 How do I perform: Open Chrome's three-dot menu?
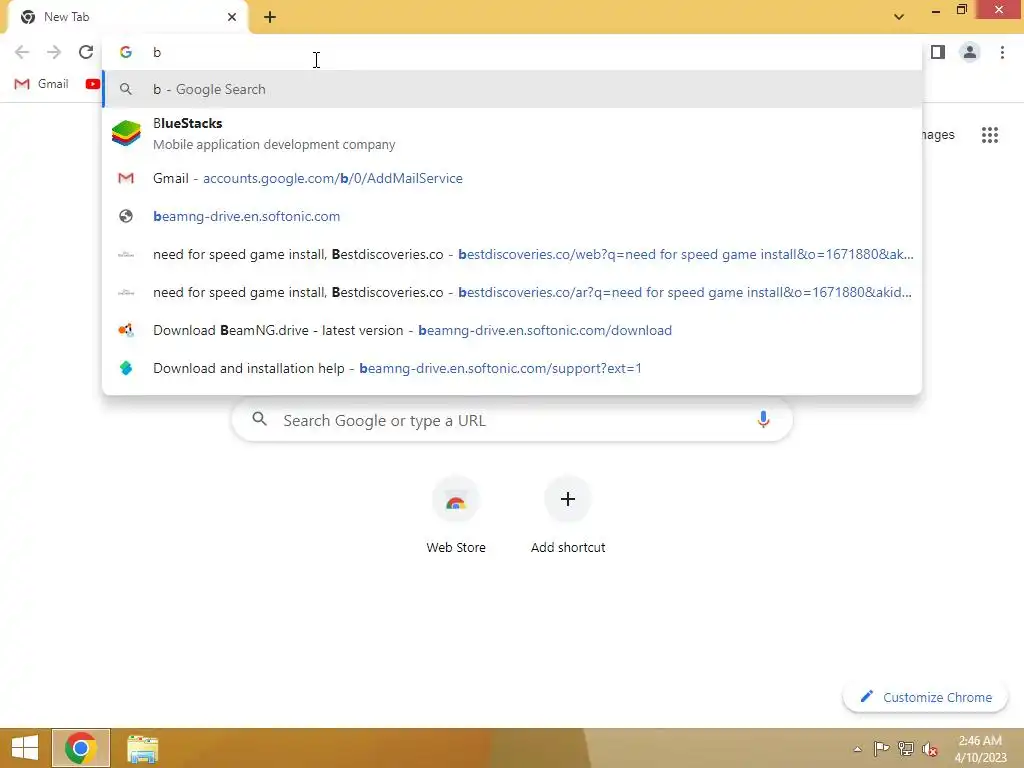click(1002, 52)
